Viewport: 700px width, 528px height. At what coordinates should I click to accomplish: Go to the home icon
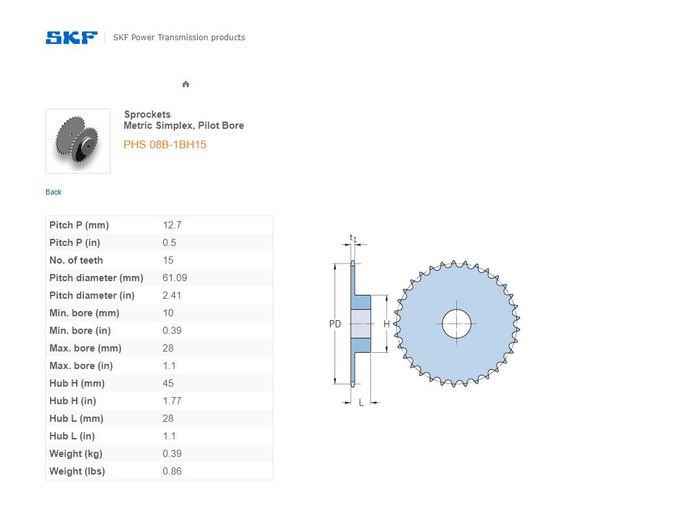click(186, 84)
